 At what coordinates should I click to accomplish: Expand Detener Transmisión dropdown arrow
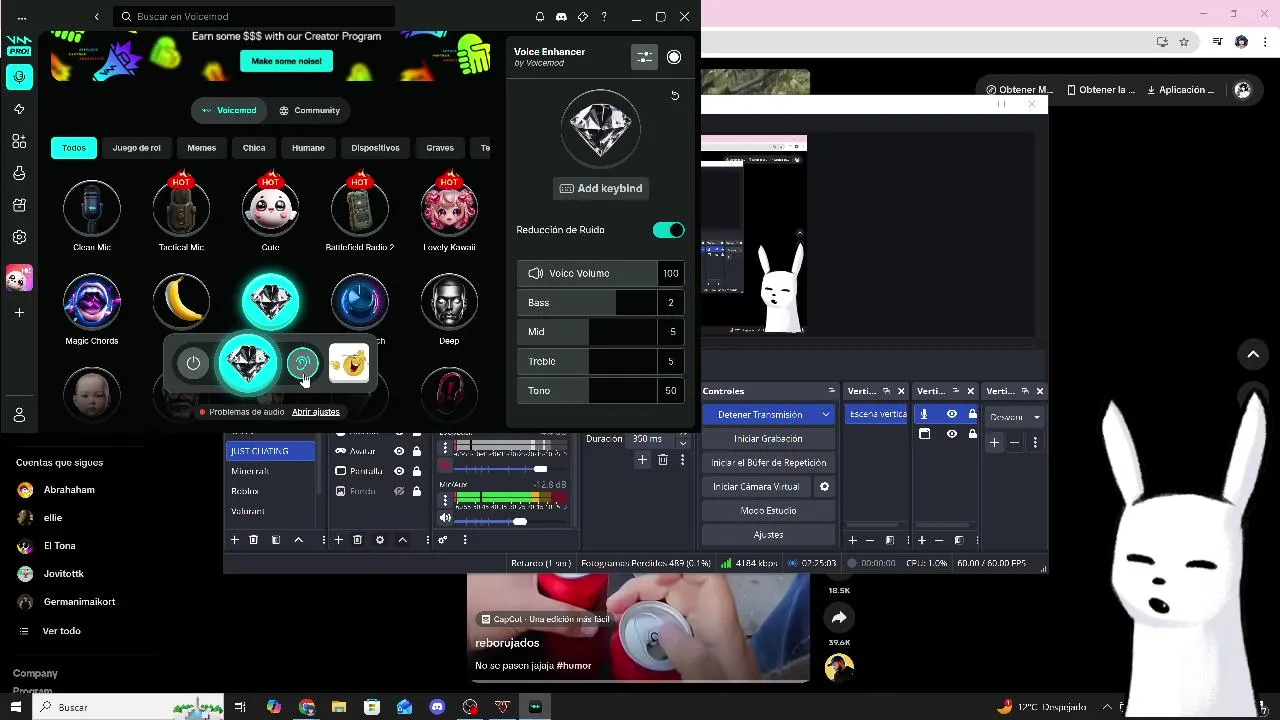click(826, 414)
